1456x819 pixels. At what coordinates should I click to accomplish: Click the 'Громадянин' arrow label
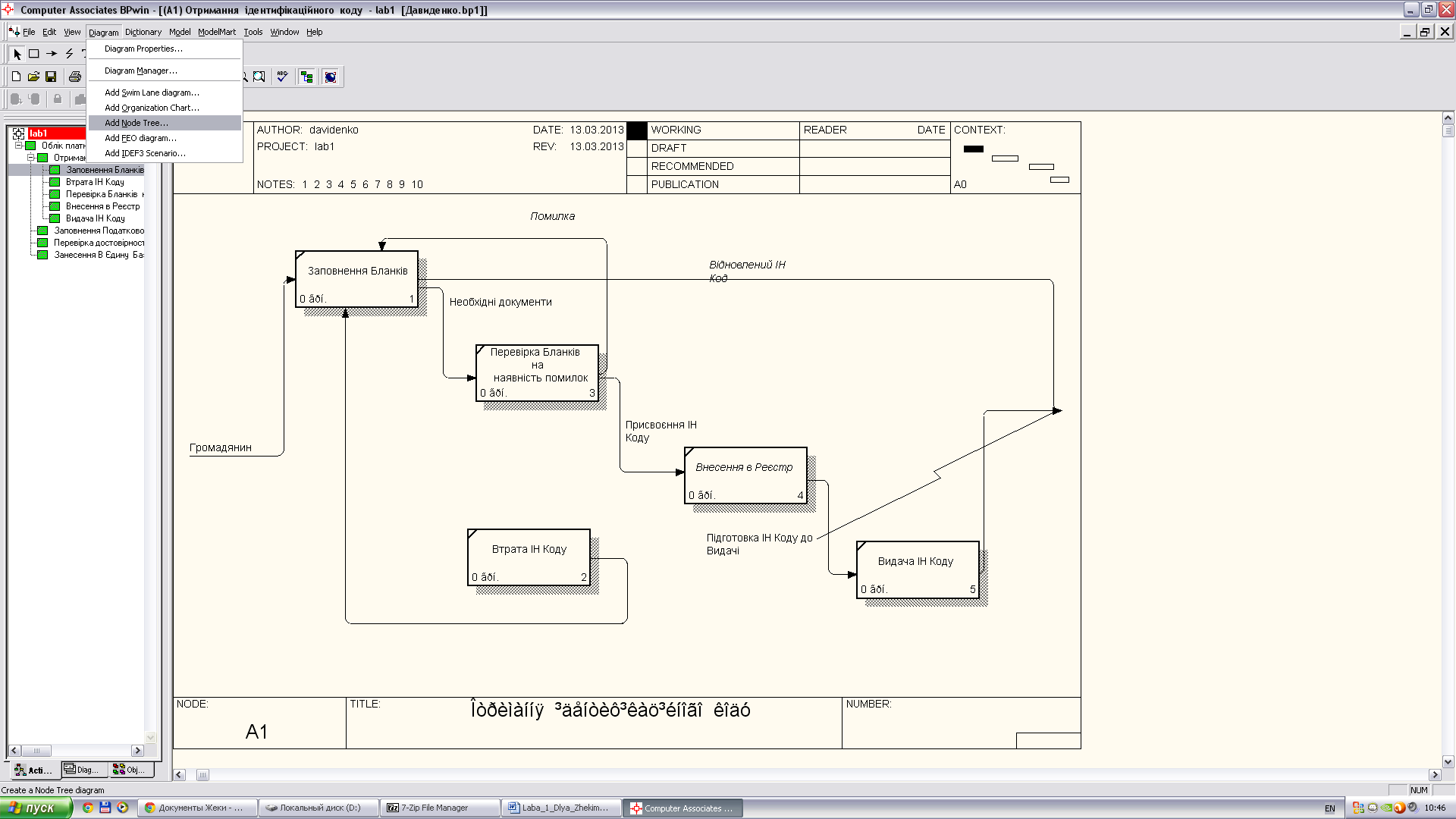click(221, 447)
